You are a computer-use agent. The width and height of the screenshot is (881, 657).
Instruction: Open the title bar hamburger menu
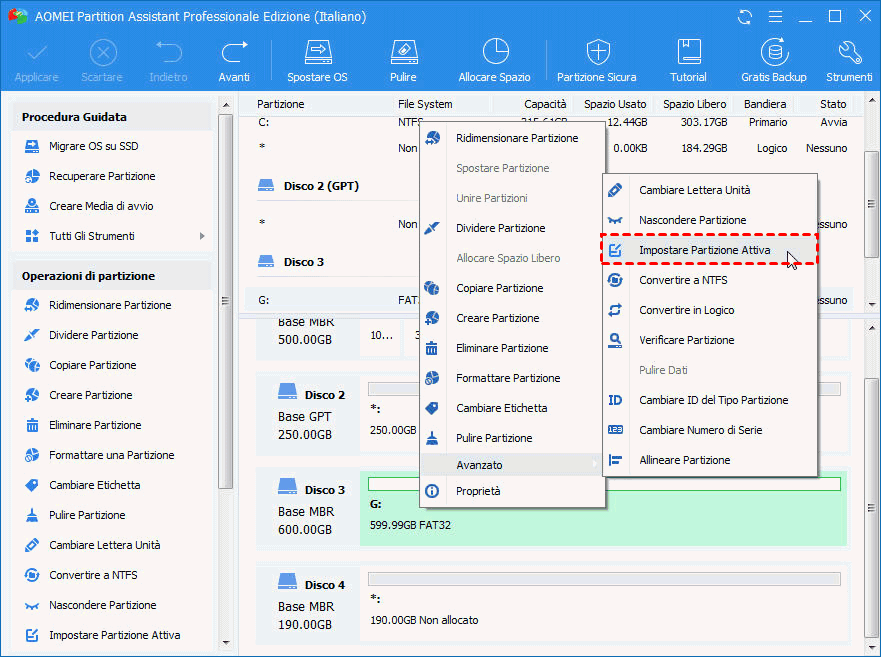pyautogui.click(x=776, y=17)
